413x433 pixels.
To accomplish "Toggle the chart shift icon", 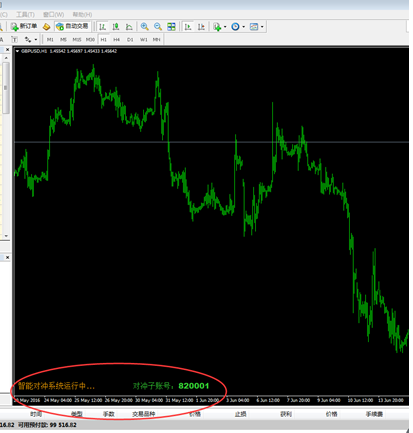I will tap(201, 27).
